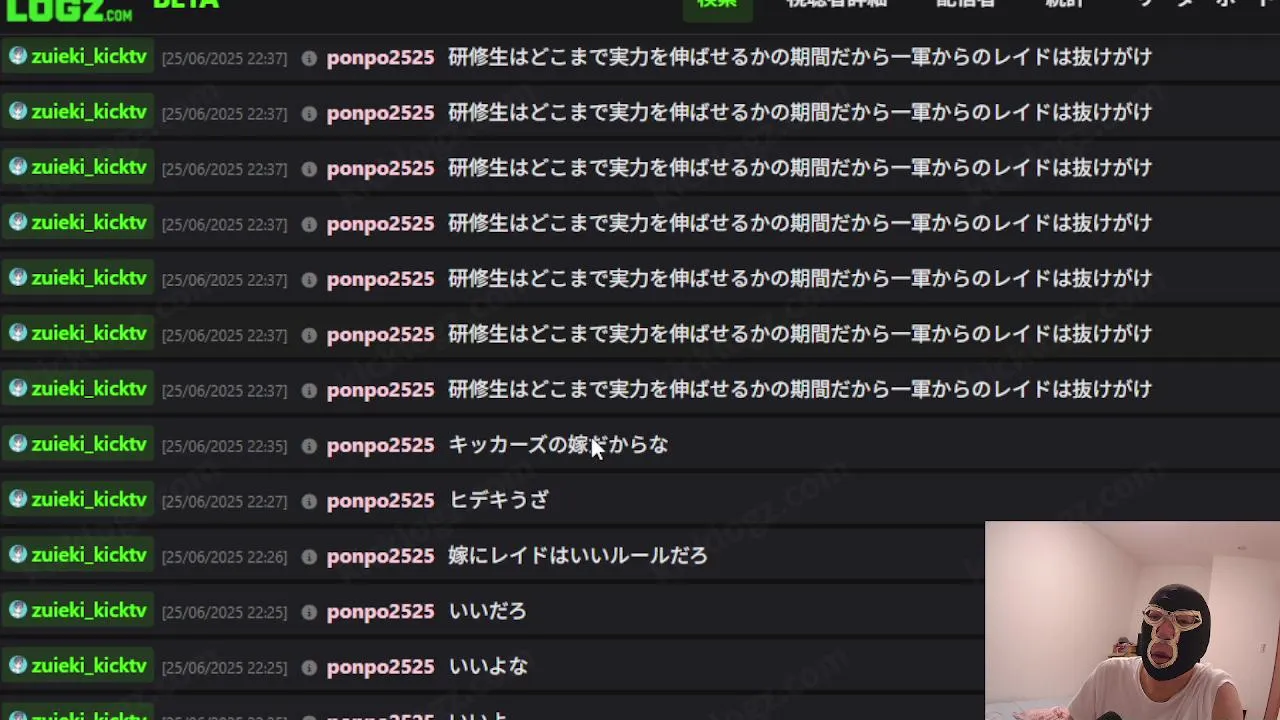Screen dimensions: 1280x720
Task: Open ponpo2525 username on the いいだろ row
Action: coord(380,611)
